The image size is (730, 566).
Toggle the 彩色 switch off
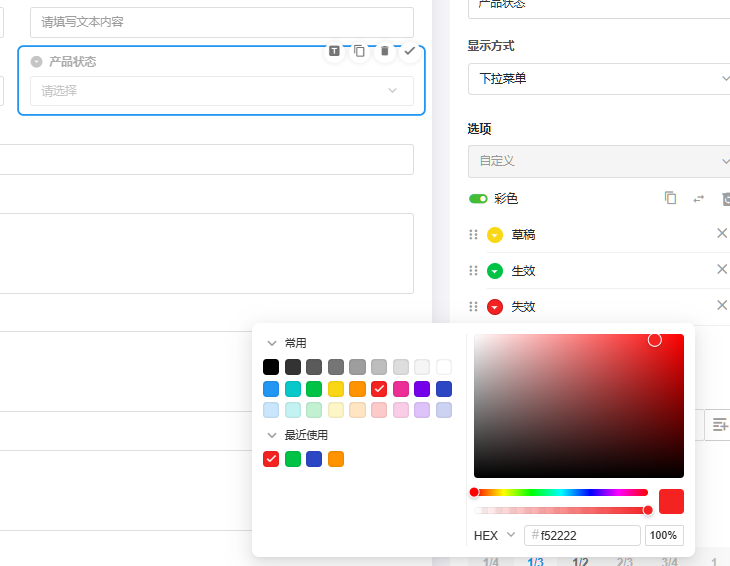click(x=478, y=199)
